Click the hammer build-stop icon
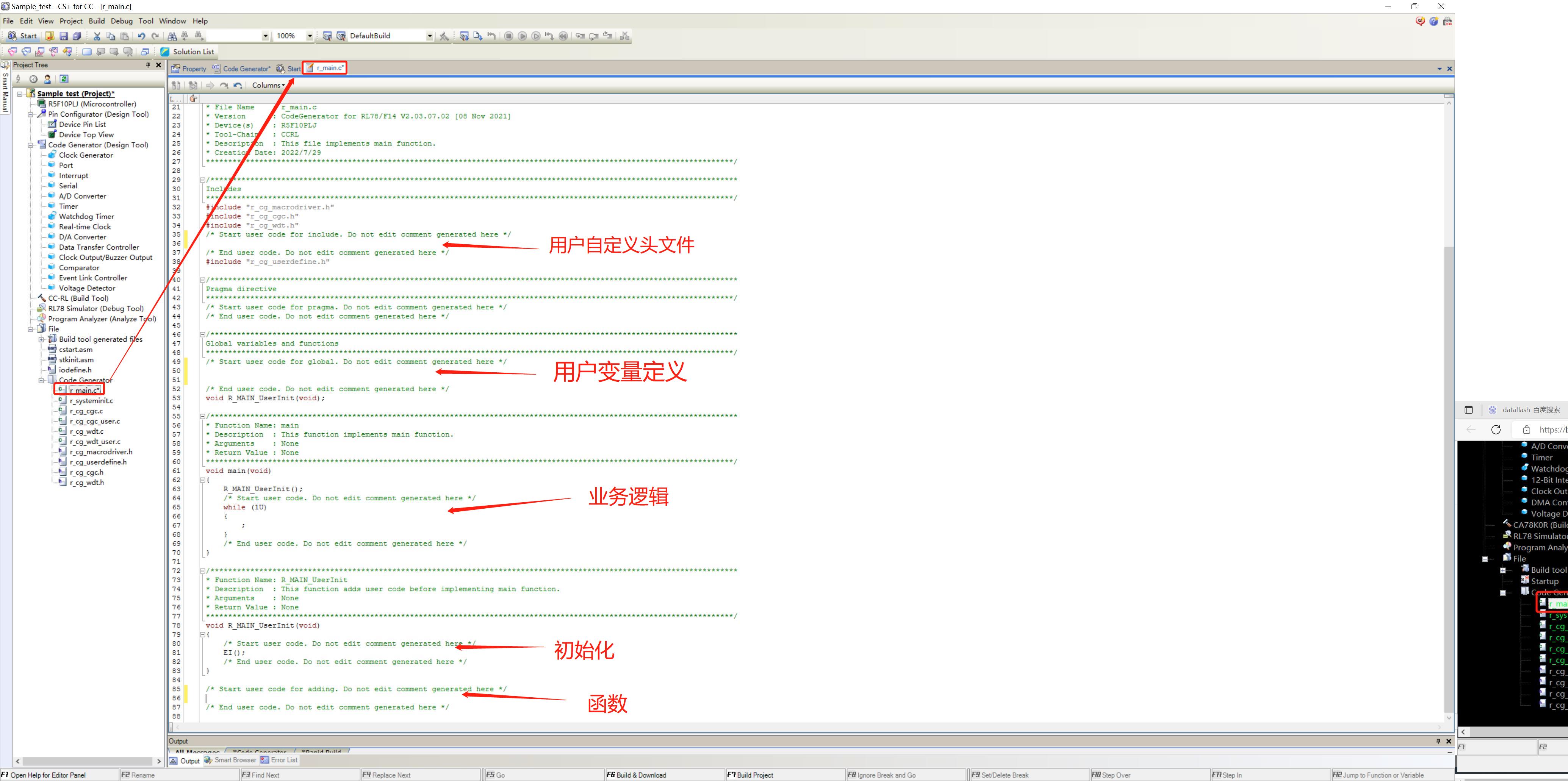The width and height of the screenshot is (1568, 781). (444, 36)
